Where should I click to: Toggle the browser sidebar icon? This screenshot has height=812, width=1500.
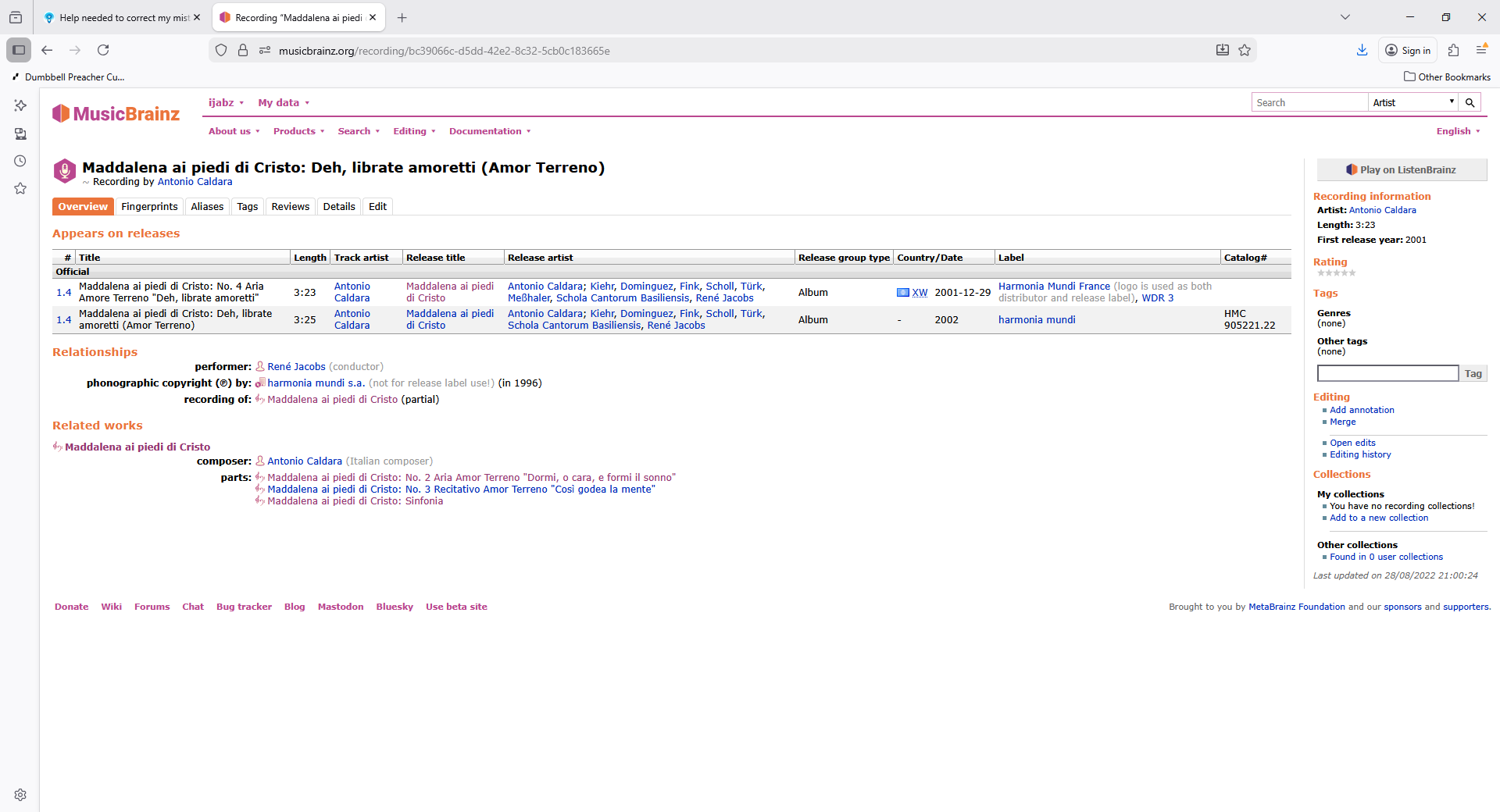coord(19,50)
